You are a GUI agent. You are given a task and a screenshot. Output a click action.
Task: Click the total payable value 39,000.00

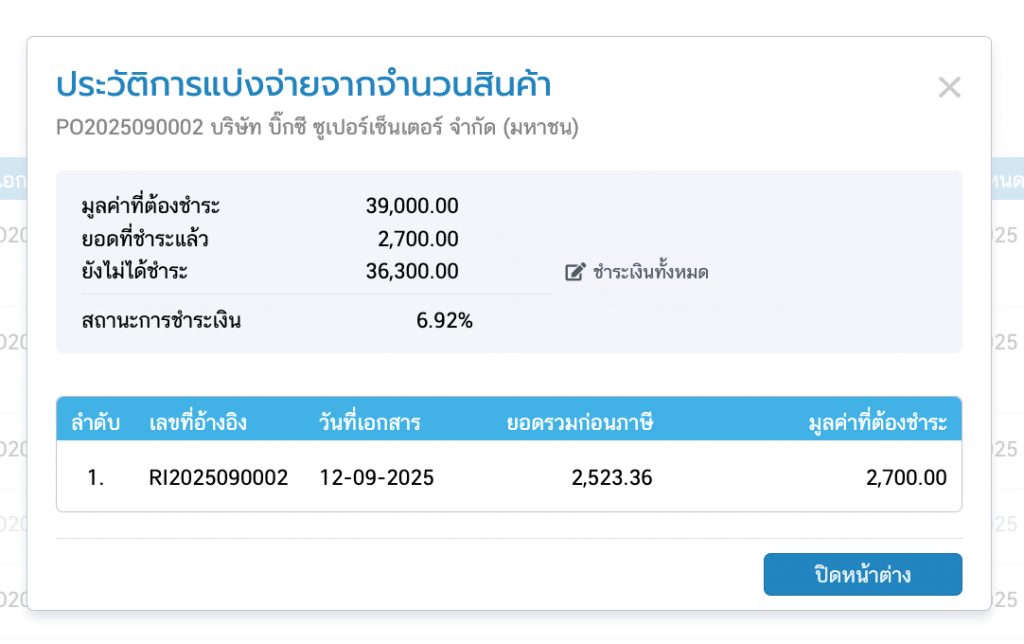412,207
